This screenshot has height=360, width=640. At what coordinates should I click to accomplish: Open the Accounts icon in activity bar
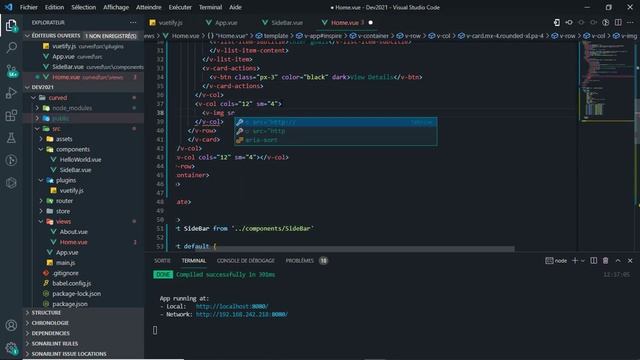pyautogui.click(x=11, y=325)
